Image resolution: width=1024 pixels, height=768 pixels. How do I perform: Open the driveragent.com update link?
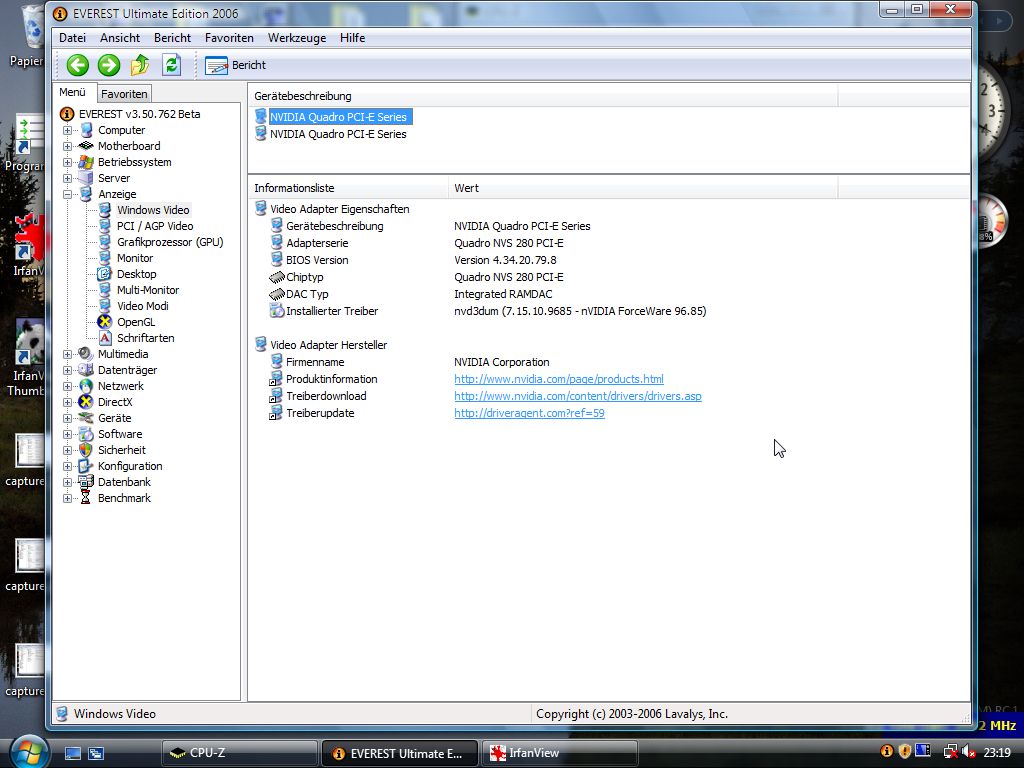click(529, 413)
